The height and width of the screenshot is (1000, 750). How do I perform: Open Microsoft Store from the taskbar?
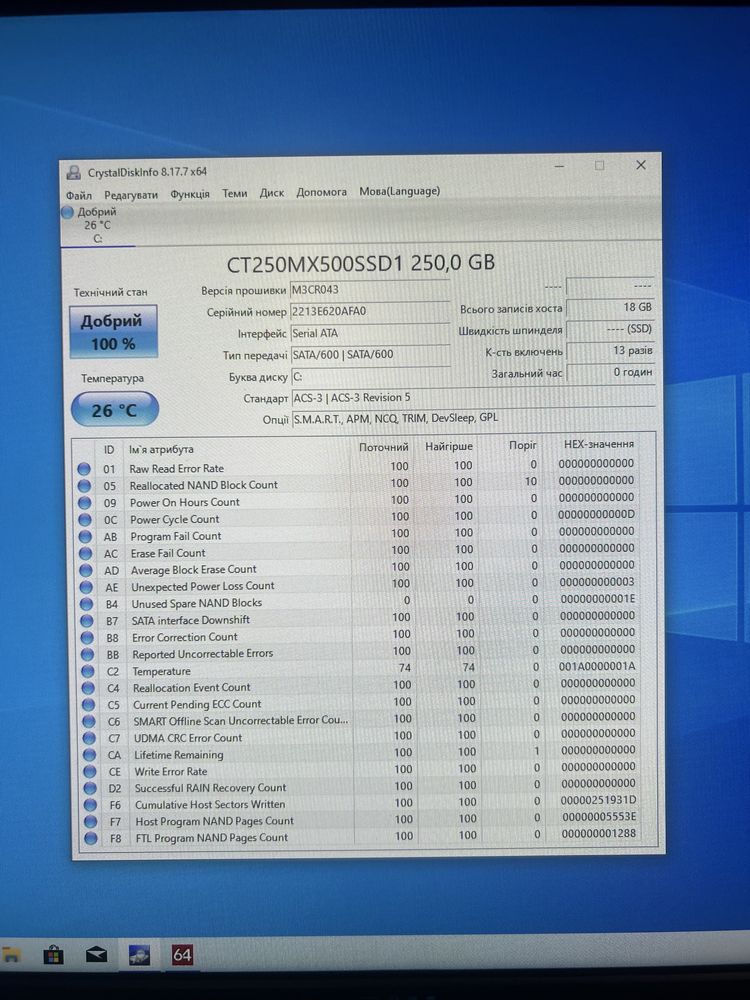(x=54, y=955)
